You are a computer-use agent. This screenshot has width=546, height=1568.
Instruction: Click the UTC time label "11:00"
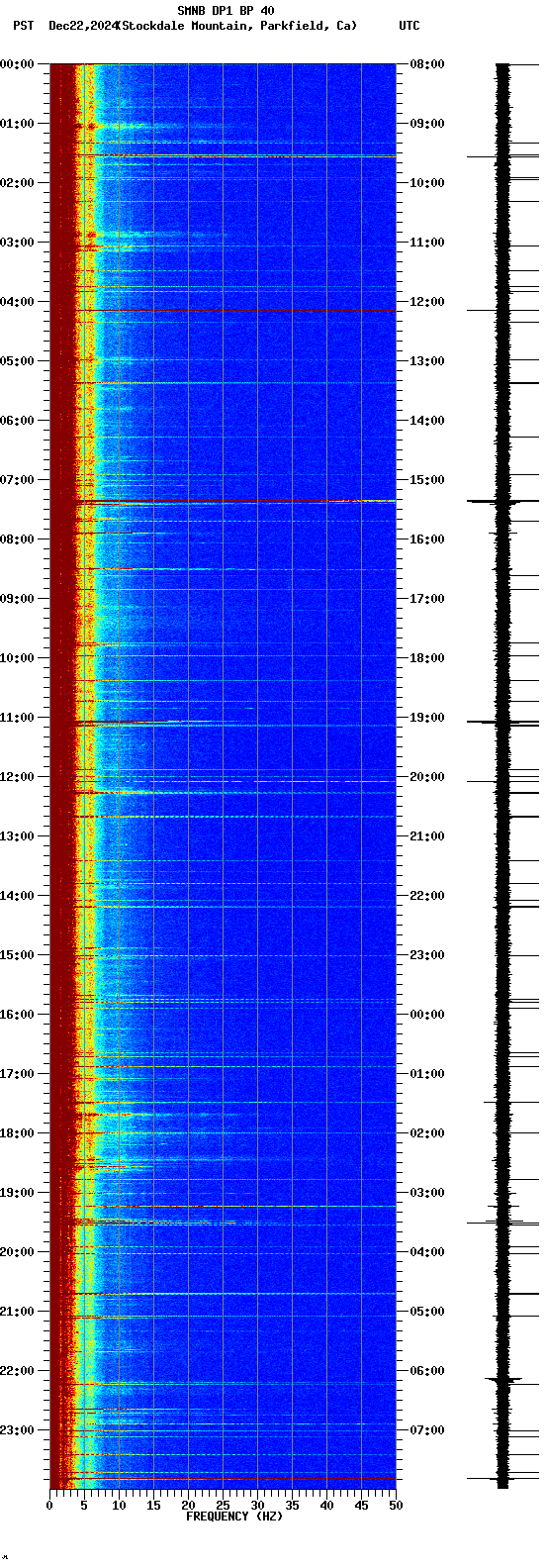(427, 243)
